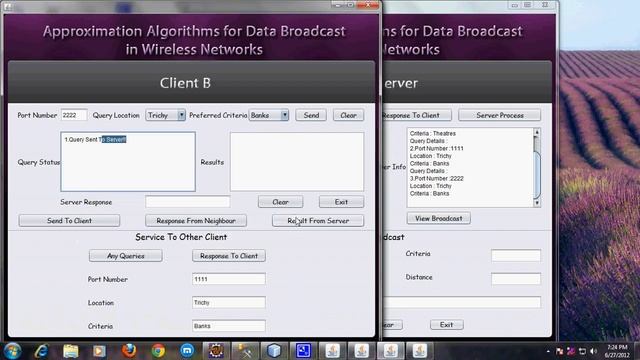The width and height of the screenshot is (640, 360).
Task: Click Response To Client in Server window
Action: pos(417,115)
